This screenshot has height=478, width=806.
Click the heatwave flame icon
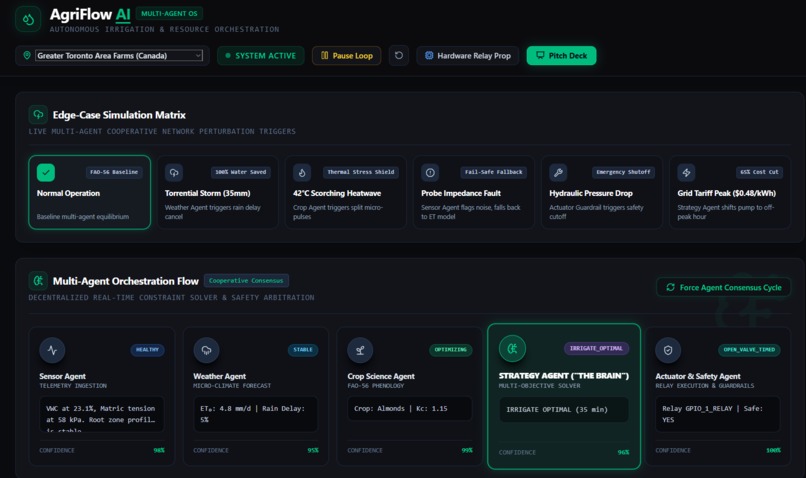302,172
